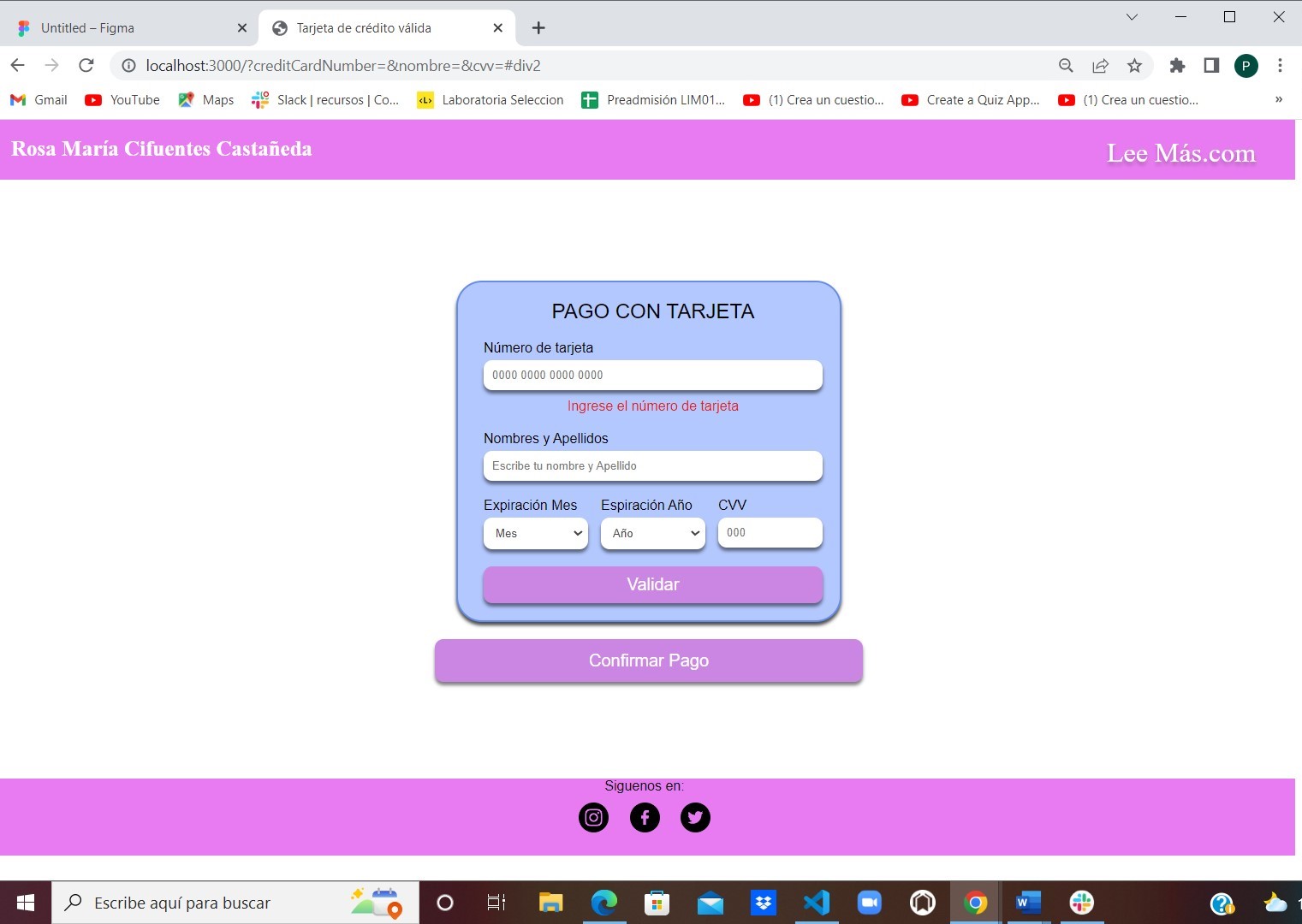Toggle the Chrome side panel icon

click(1211, 66)
